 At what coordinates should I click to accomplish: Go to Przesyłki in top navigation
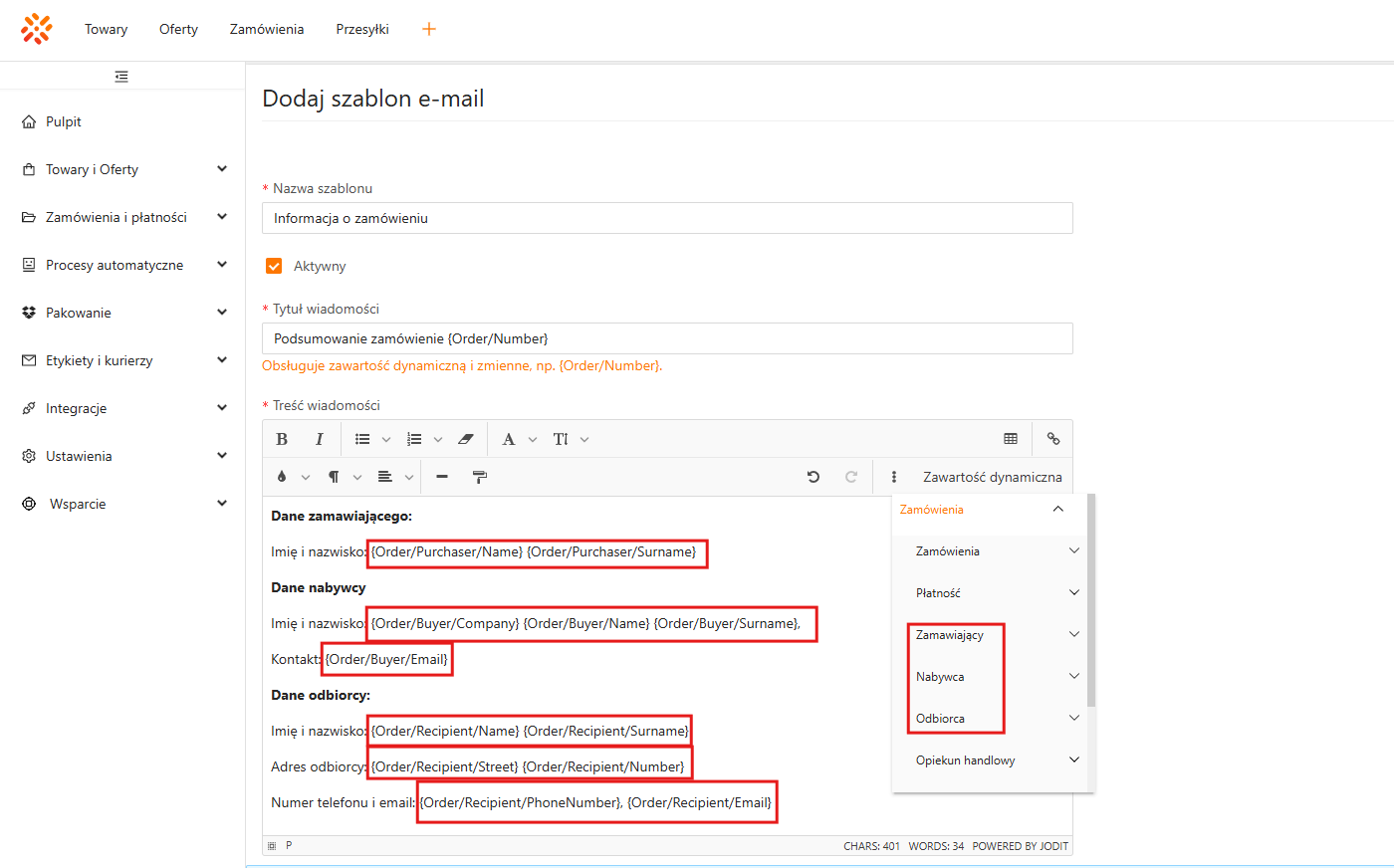362,29
